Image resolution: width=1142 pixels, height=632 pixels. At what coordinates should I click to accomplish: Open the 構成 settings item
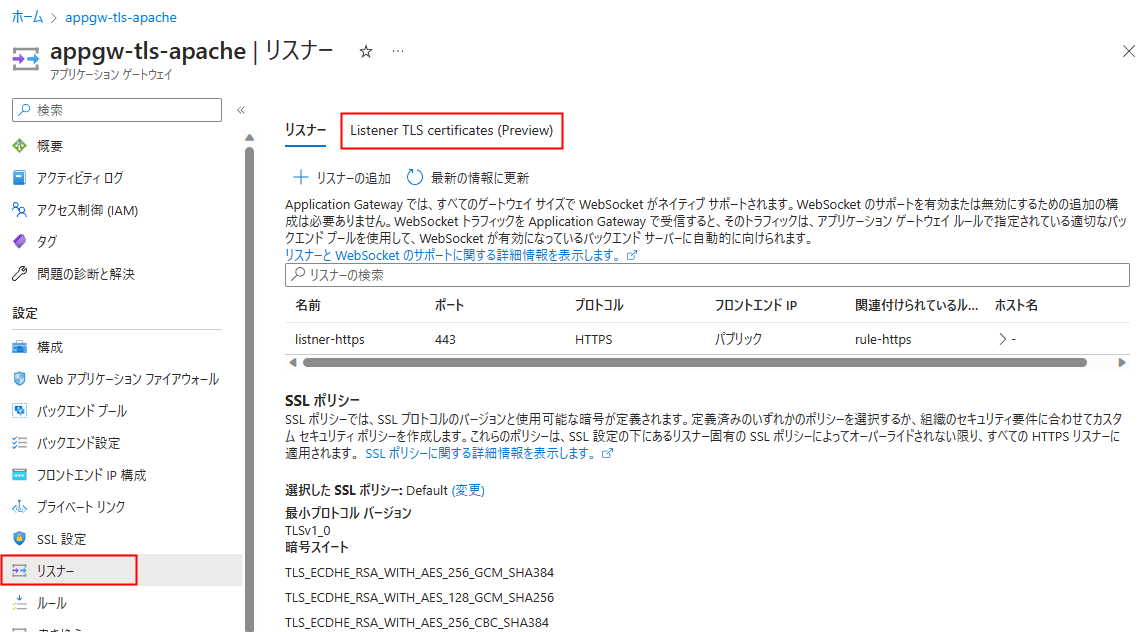50,347
